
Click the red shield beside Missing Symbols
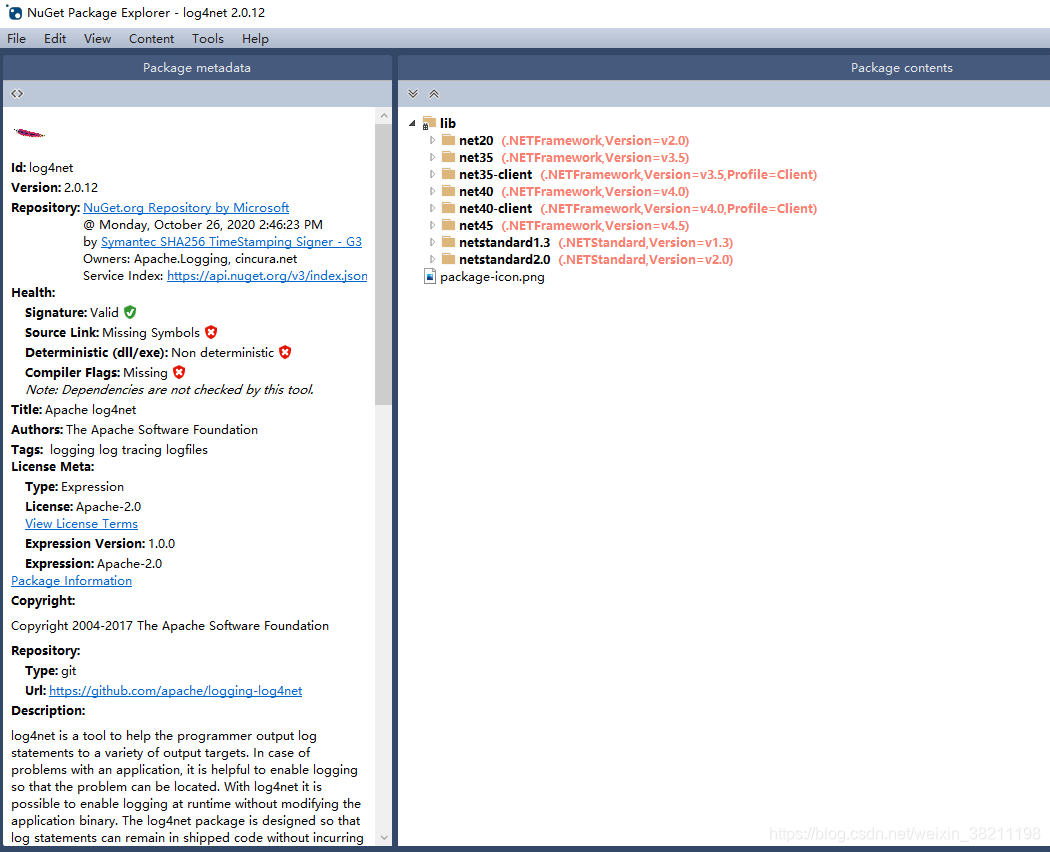(211, 332)
